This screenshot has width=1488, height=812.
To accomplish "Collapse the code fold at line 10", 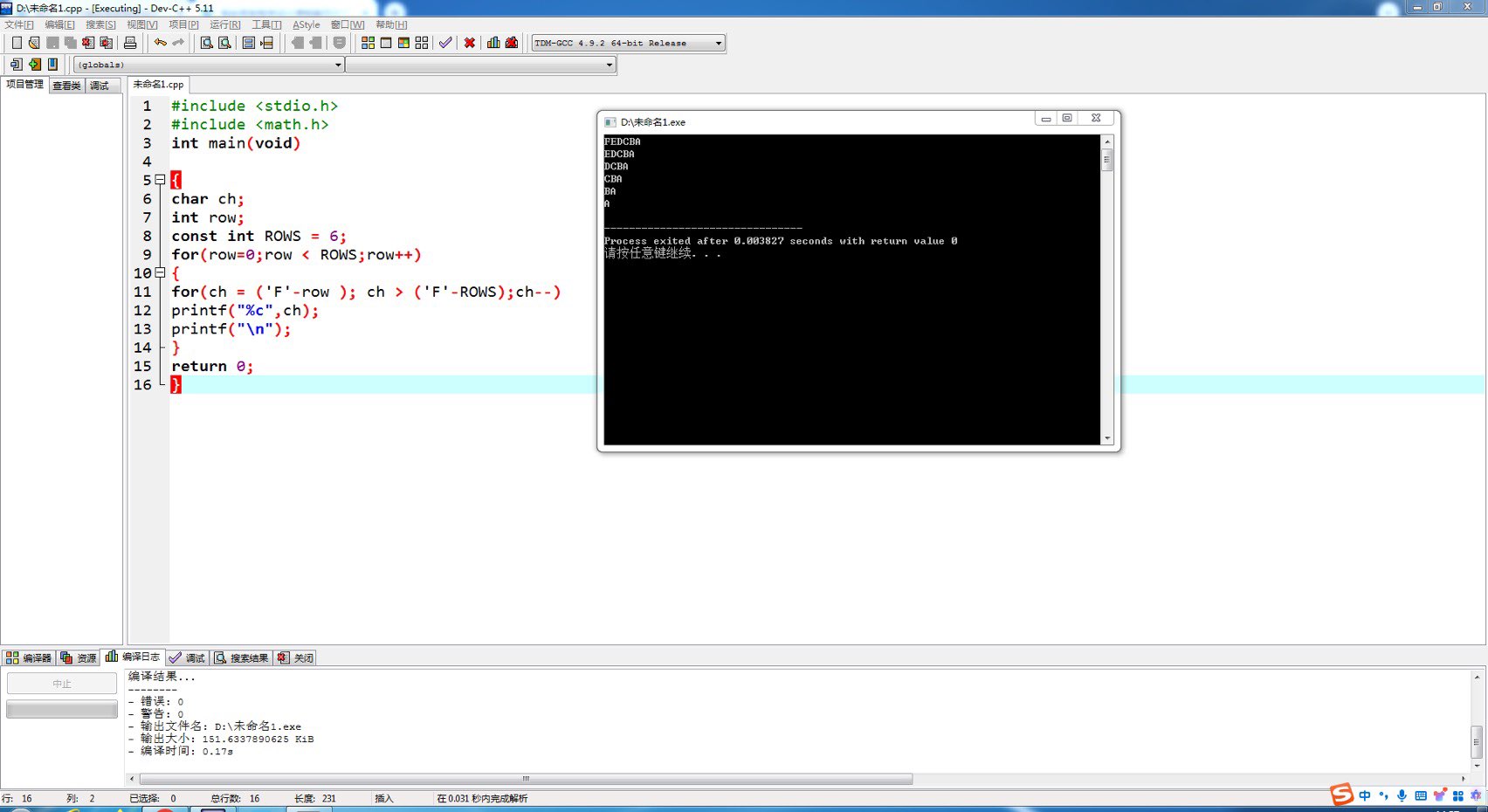I will click(160, 272).
